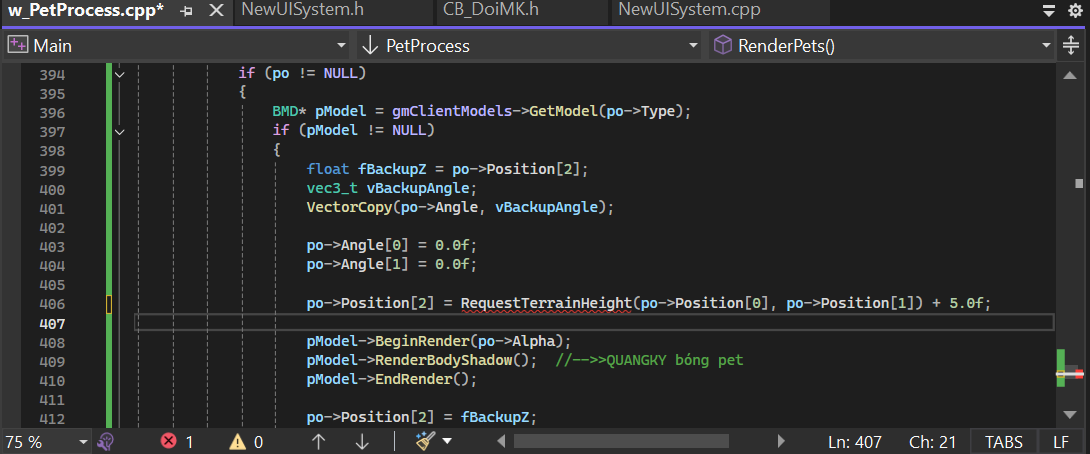Place cursor on empty line 407
Viewport: 1090px width, 454px height.
(594, 323)
